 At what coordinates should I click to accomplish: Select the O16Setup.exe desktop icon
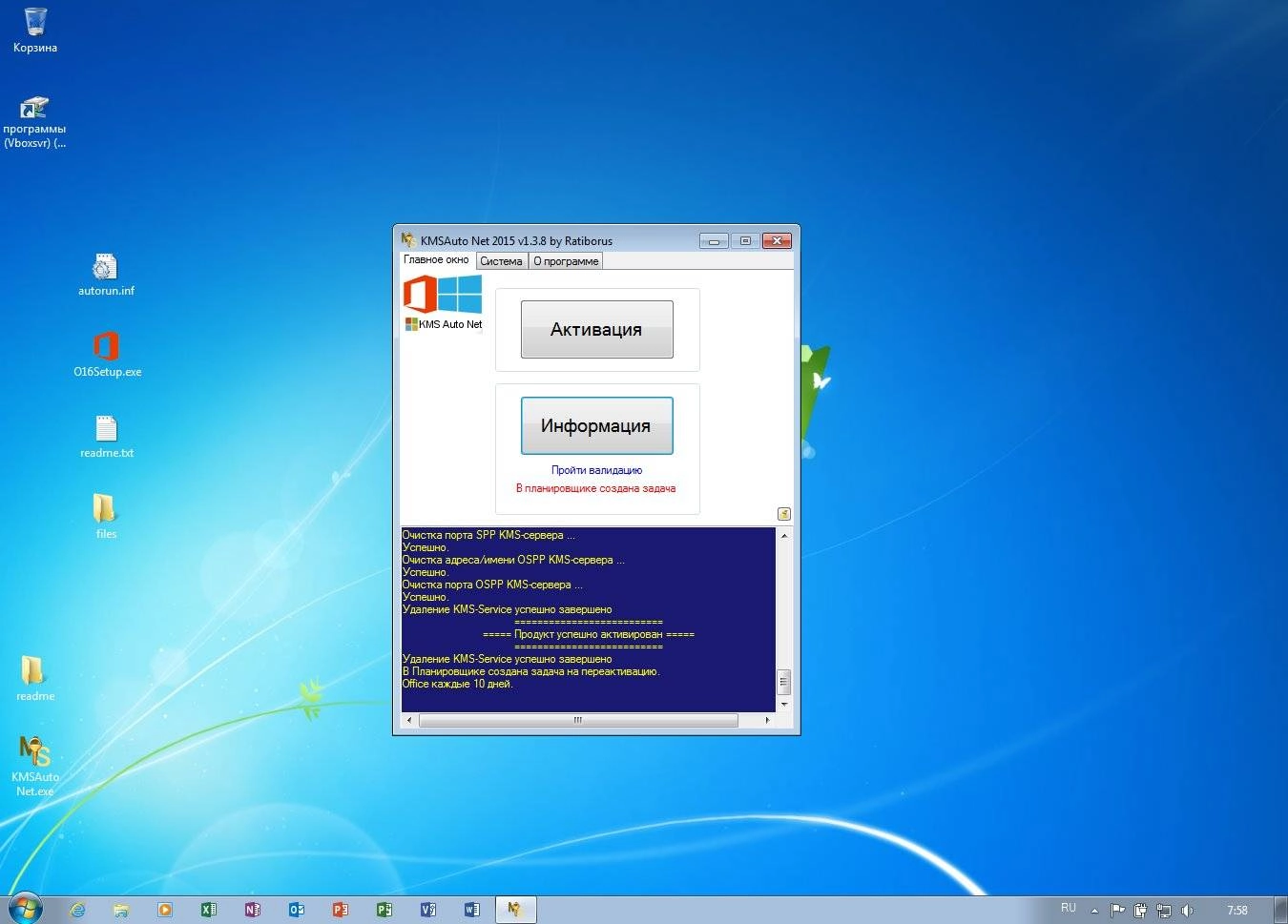click(x=107, y=355)
